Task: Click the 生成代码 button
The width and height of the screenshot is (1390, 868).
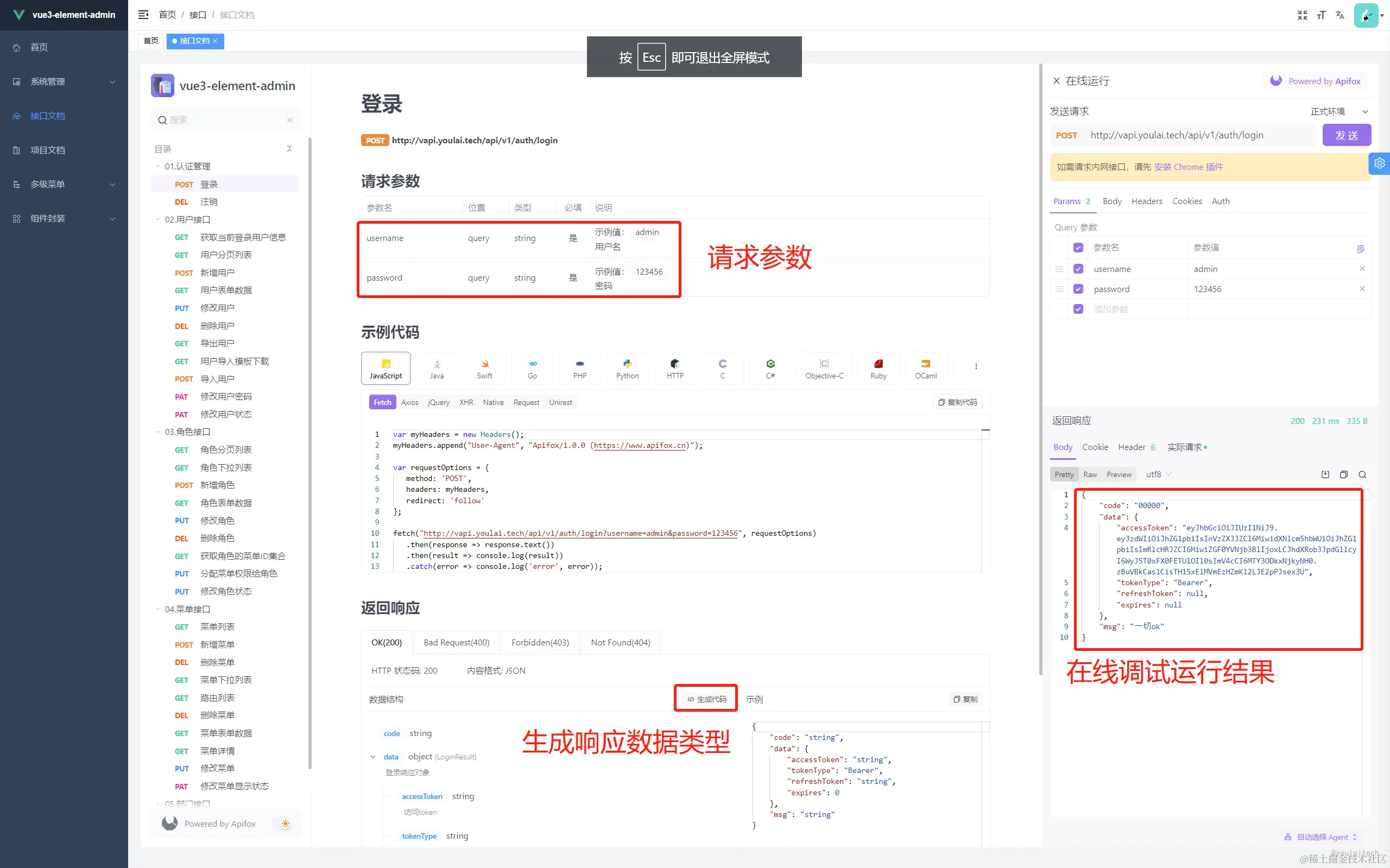Action: [x=706, y=699]
